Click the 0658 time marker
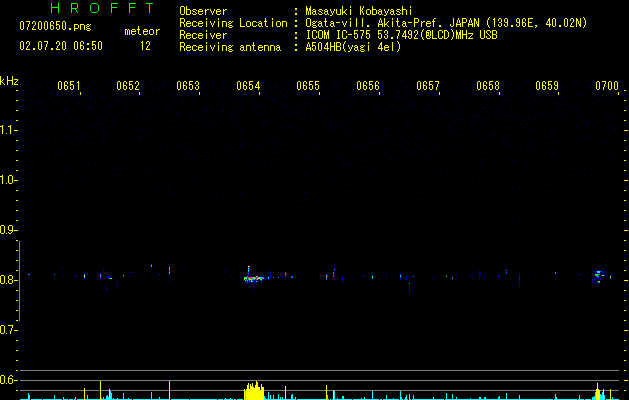629x400 pixels. (488, 86)
